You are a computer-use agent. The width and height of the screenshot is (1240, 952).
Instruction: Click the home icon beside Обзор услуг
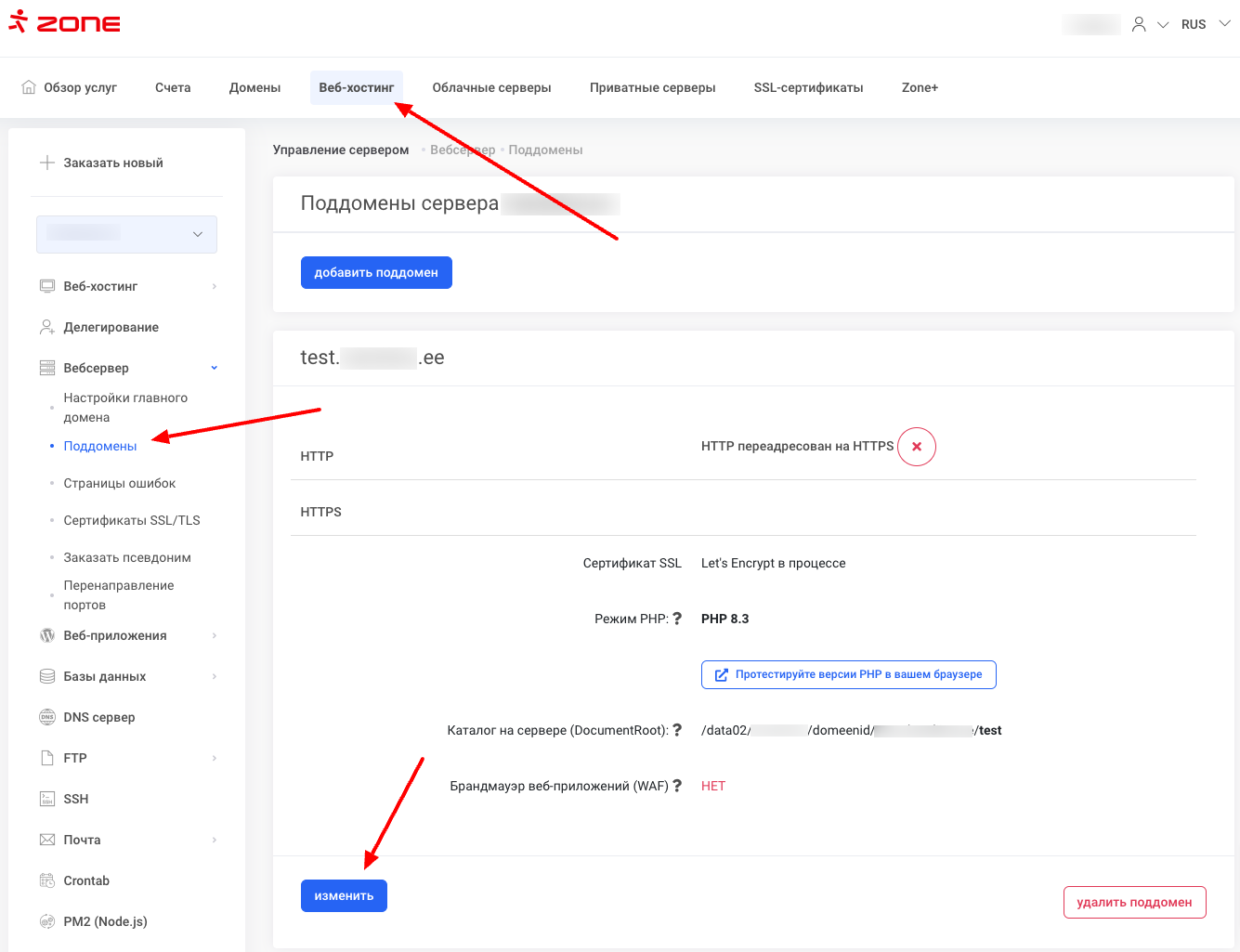point(29,87)
